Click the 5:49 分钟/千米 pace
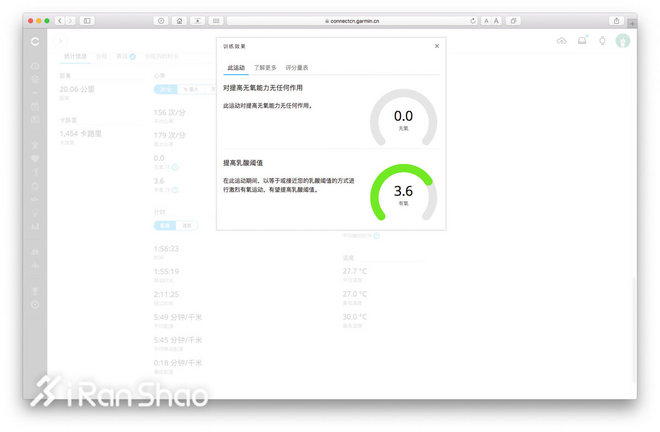Viewport: 660px width, 432px height. click(x=178, y=317)
